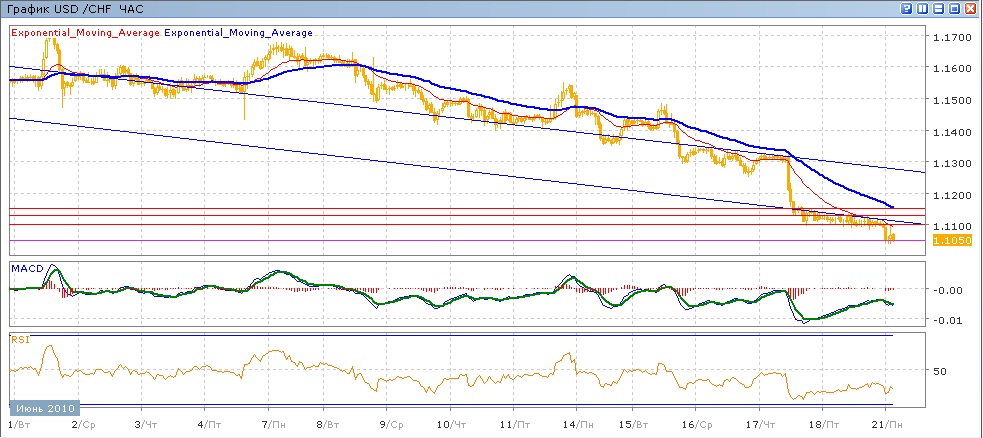
Task: Click the help question mark icon
Action: [x=906, y=8]
